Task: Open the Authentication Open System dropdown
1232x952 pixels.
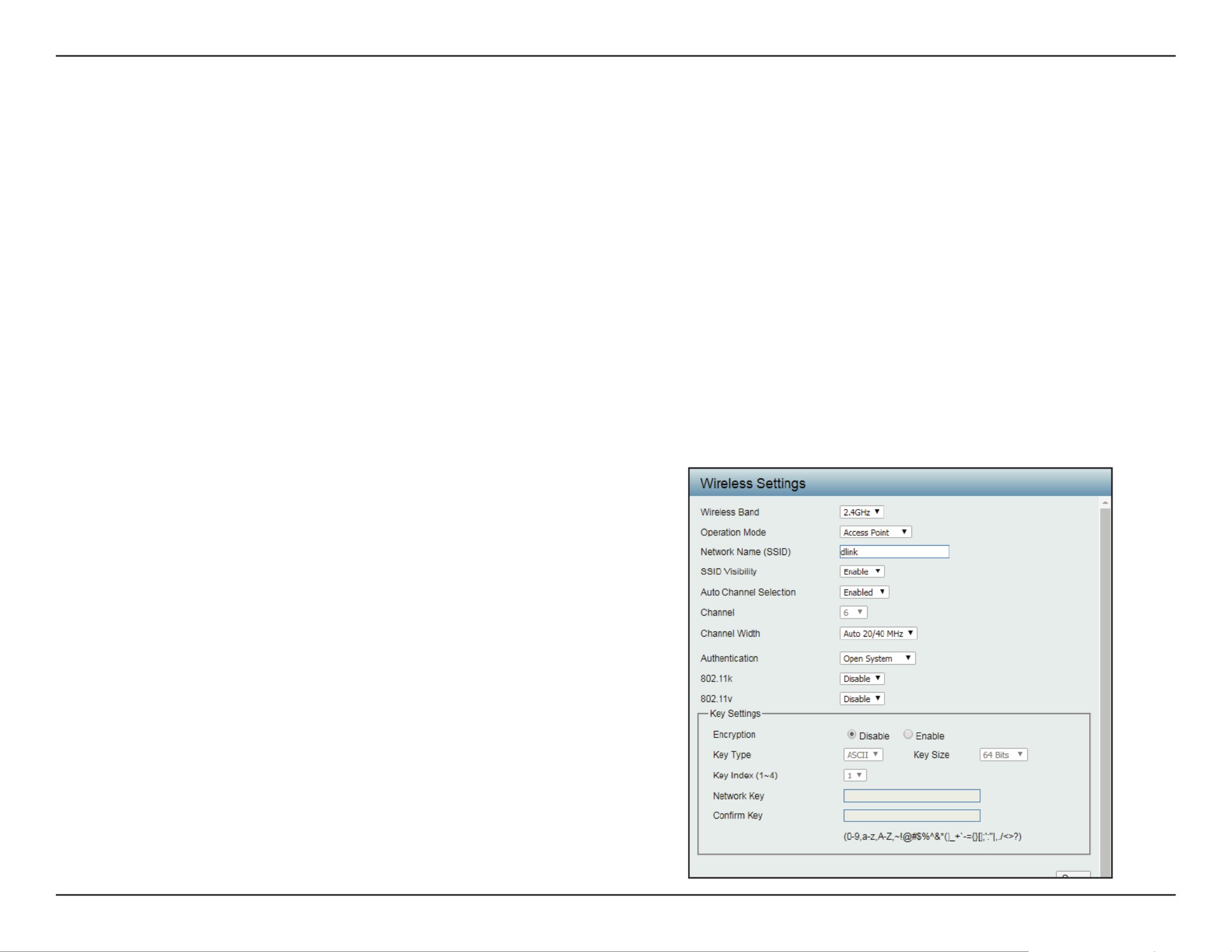Action: (x=878, y=658)
